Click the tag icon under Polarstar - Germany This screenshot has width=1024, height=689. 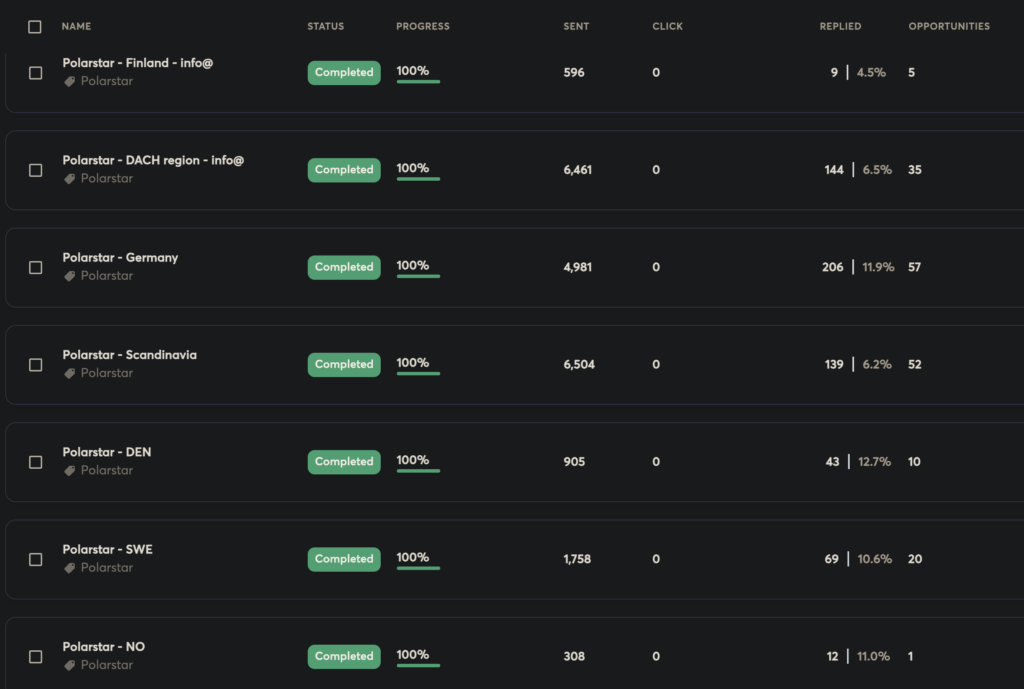point(70,276)
